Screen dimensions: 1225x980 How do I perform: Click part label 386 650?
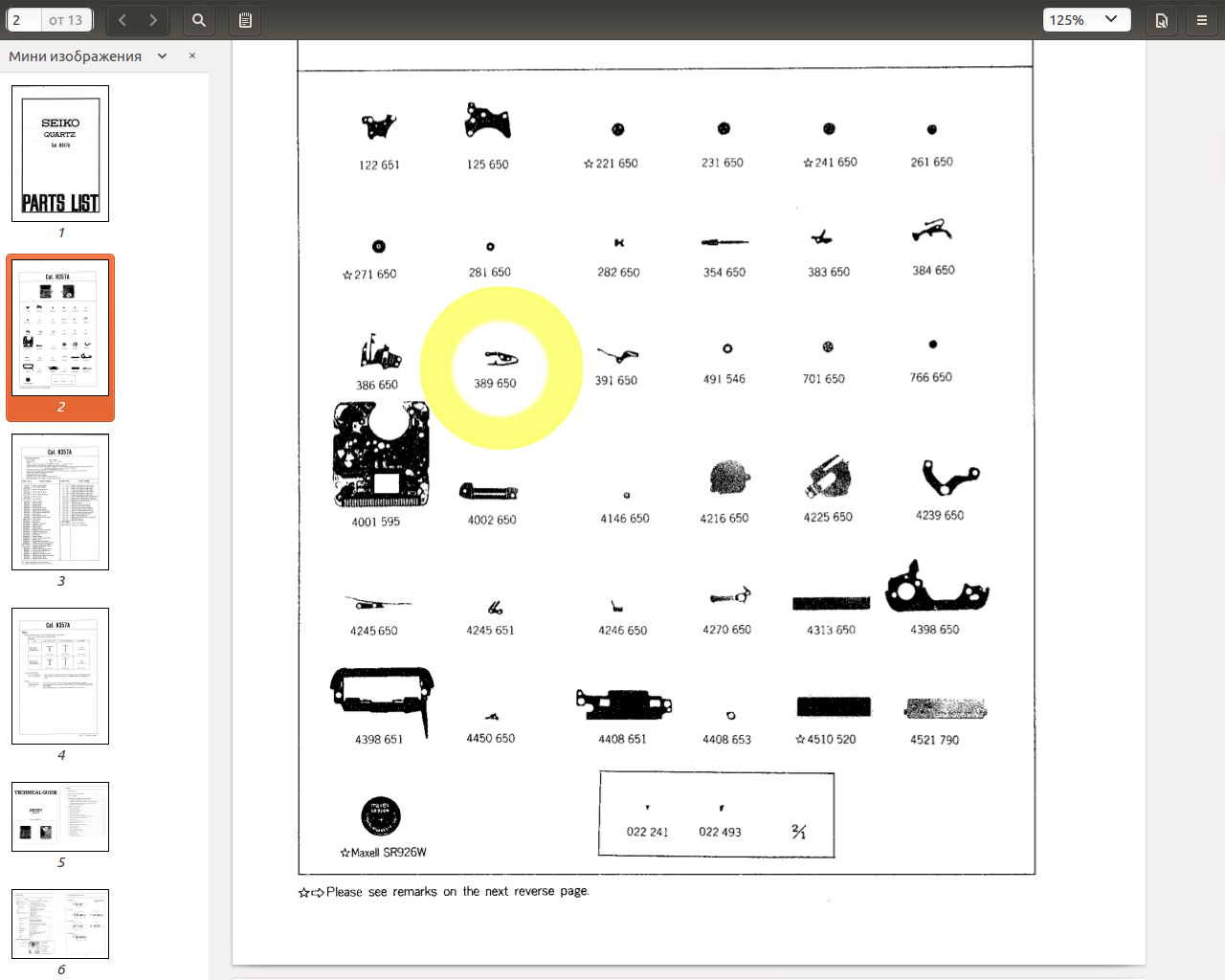[377, 386]
